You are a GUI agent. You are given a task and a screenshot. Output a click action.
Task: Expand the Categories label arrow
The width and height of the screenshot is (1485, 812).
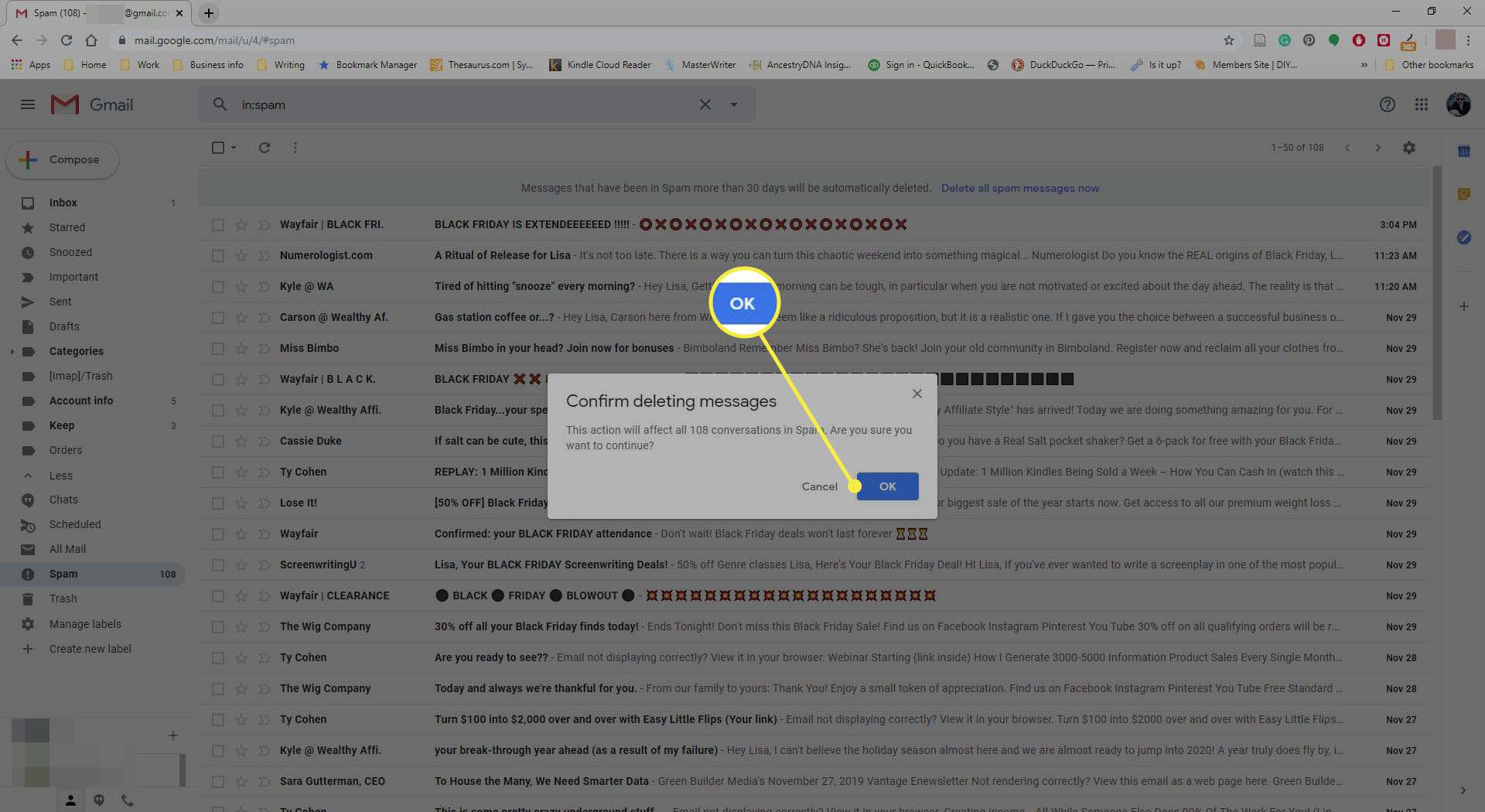12,352
